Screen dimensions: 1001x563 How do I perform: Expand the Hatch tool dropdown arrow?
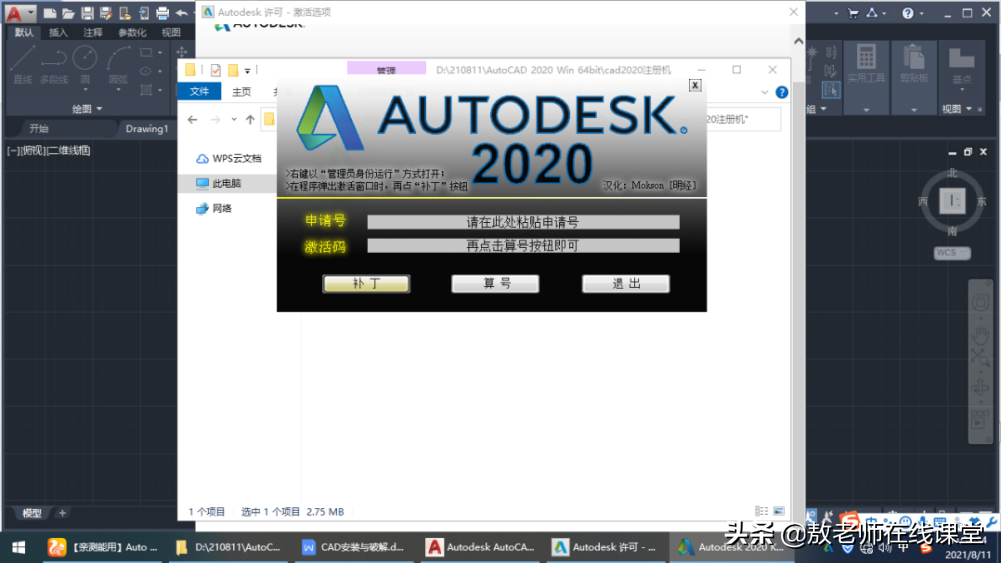pos(160,89)
